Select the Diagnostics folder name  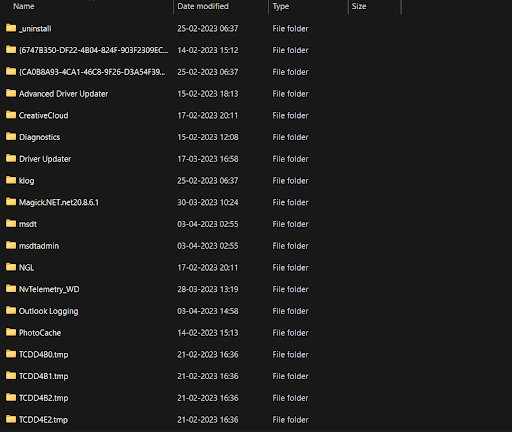click(39, 138)
